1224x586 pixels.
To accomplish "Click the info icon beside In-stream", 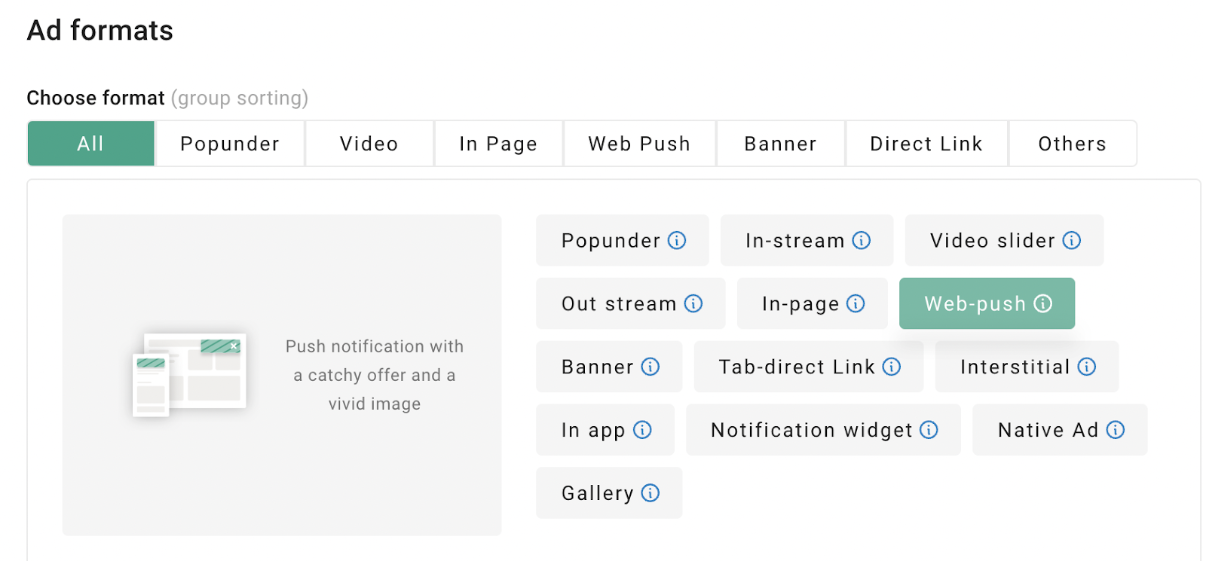I will point(861,241).
